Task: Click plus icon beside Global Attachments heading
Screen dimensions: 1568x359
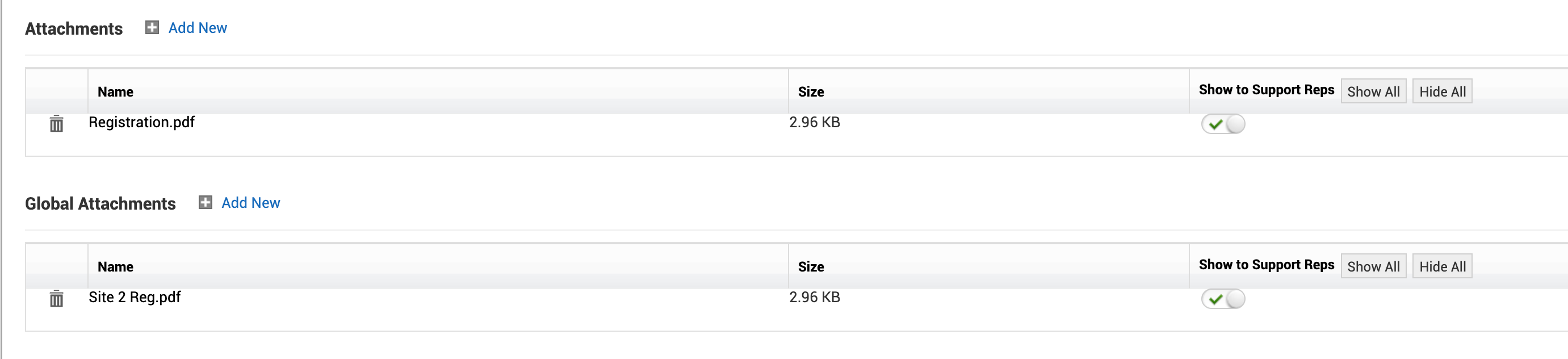Action: point(205,202)
